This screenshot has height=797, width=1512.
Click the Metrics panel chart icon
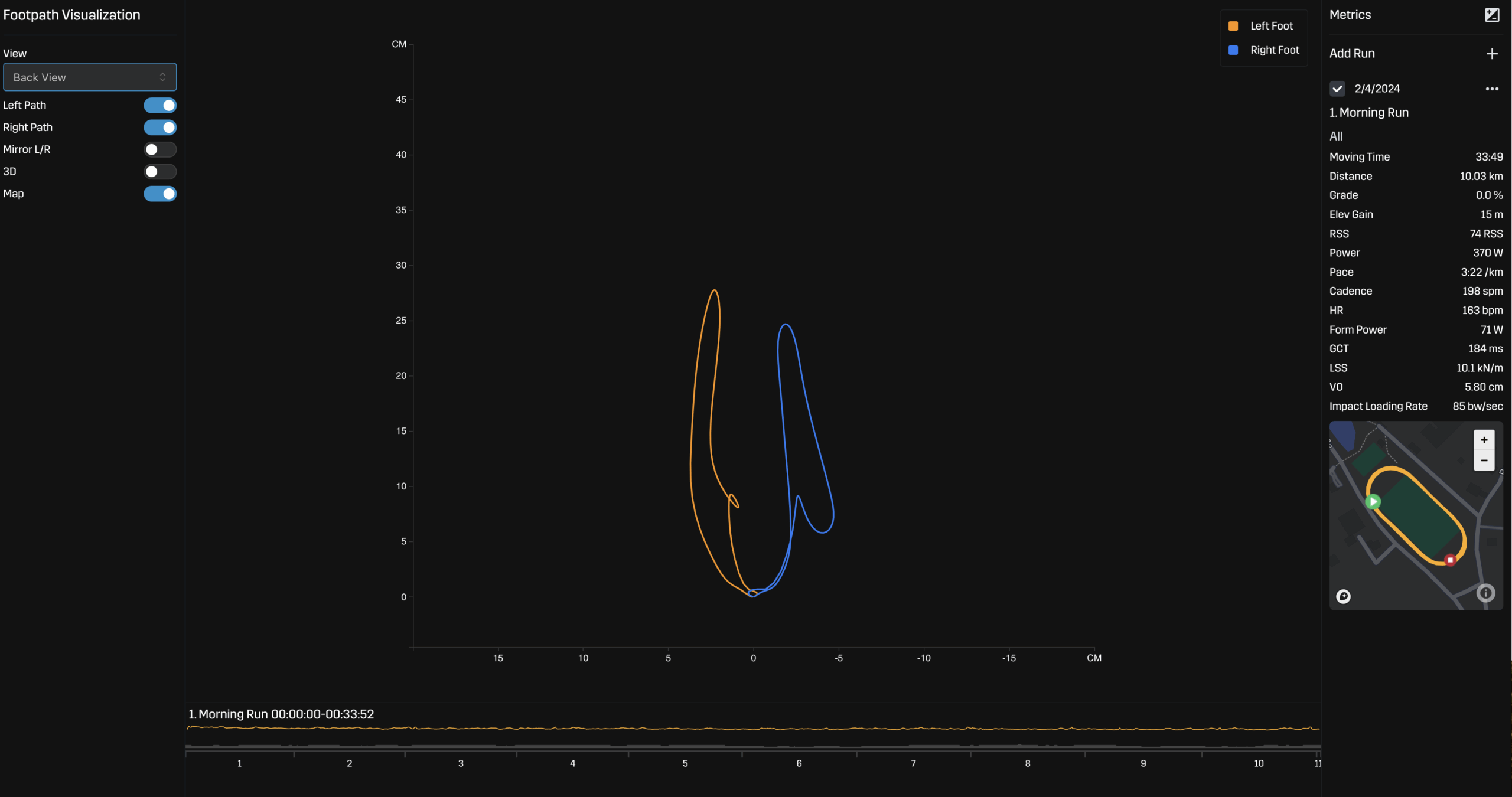[x=1491, y=15]
